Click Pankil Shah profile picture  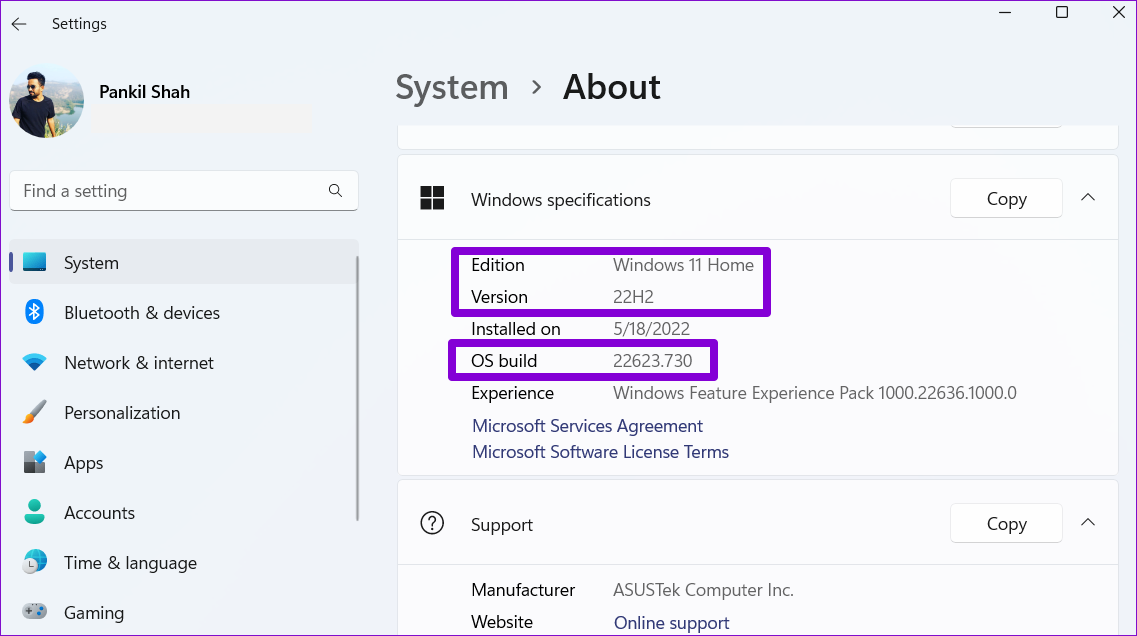click(46, 101)
